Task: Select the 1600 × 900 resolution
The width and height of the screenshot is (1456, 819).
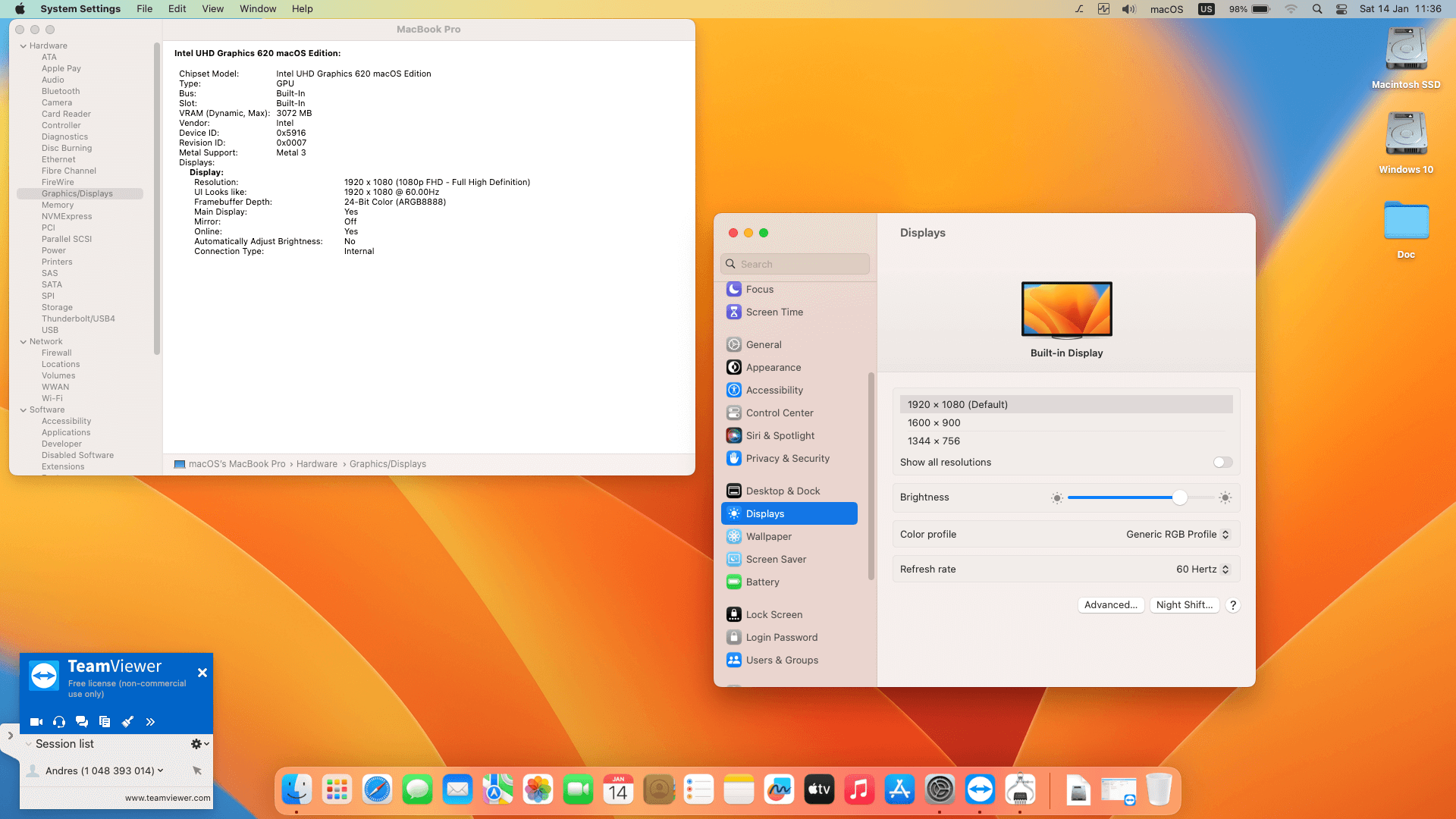Action: [x=934, y=423]
